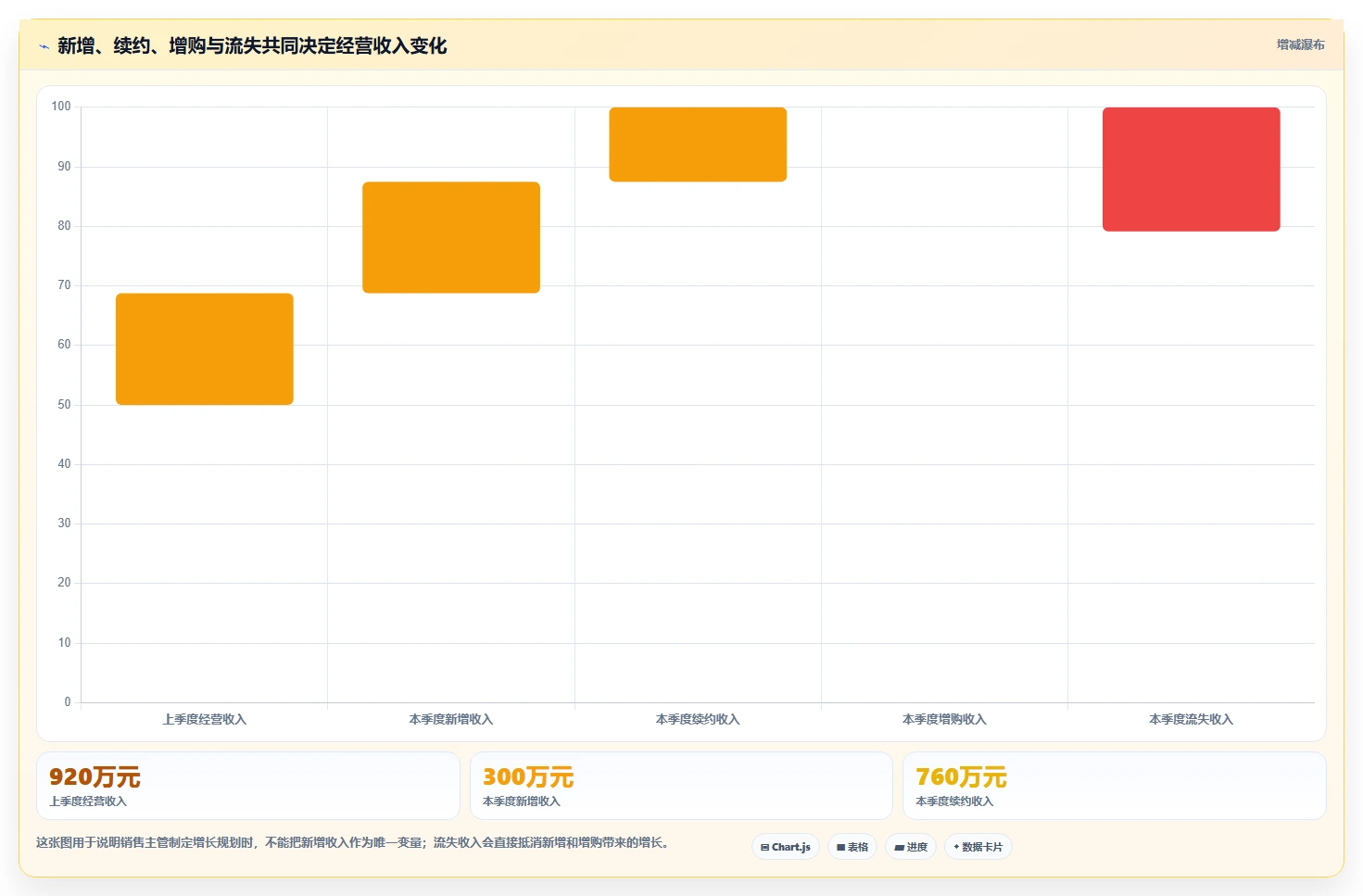Click the y-axis value 100
Screen dimensions: 1363x896
coord(61,107)
